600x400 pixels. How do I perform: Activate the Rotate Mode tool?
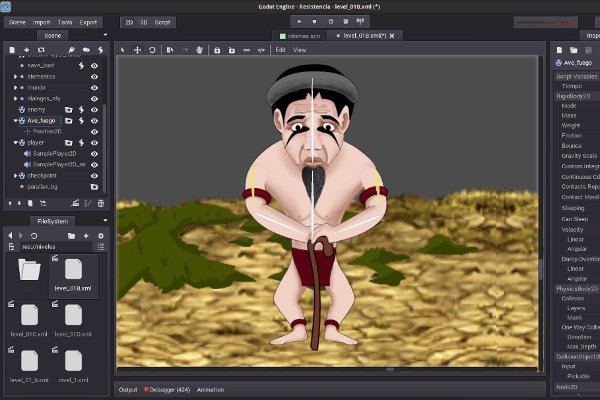click(152, 50)
